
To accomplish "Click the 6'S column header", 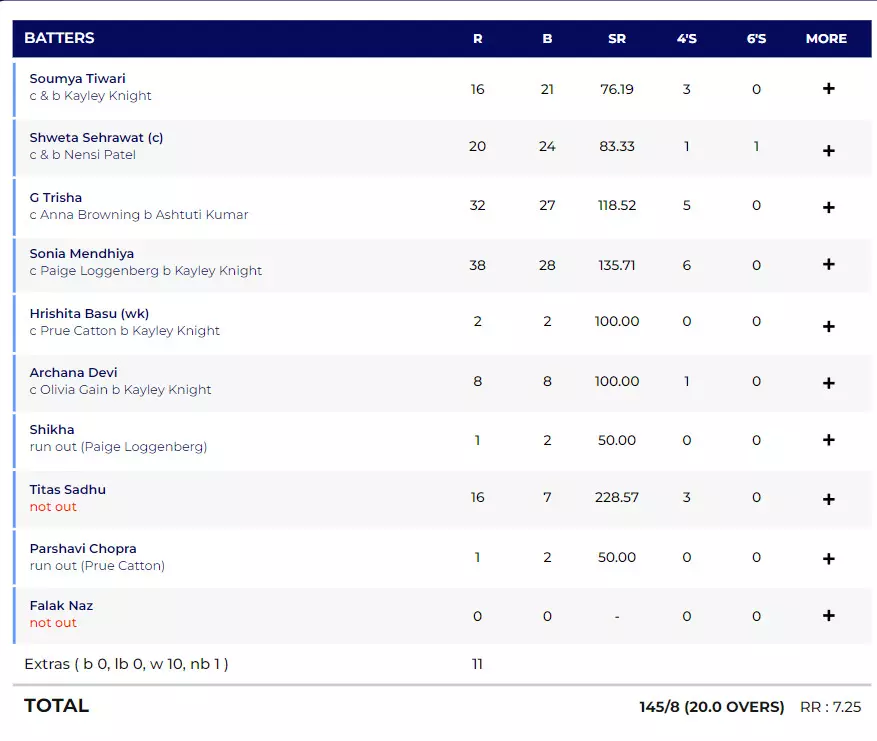I will point(756,39).
